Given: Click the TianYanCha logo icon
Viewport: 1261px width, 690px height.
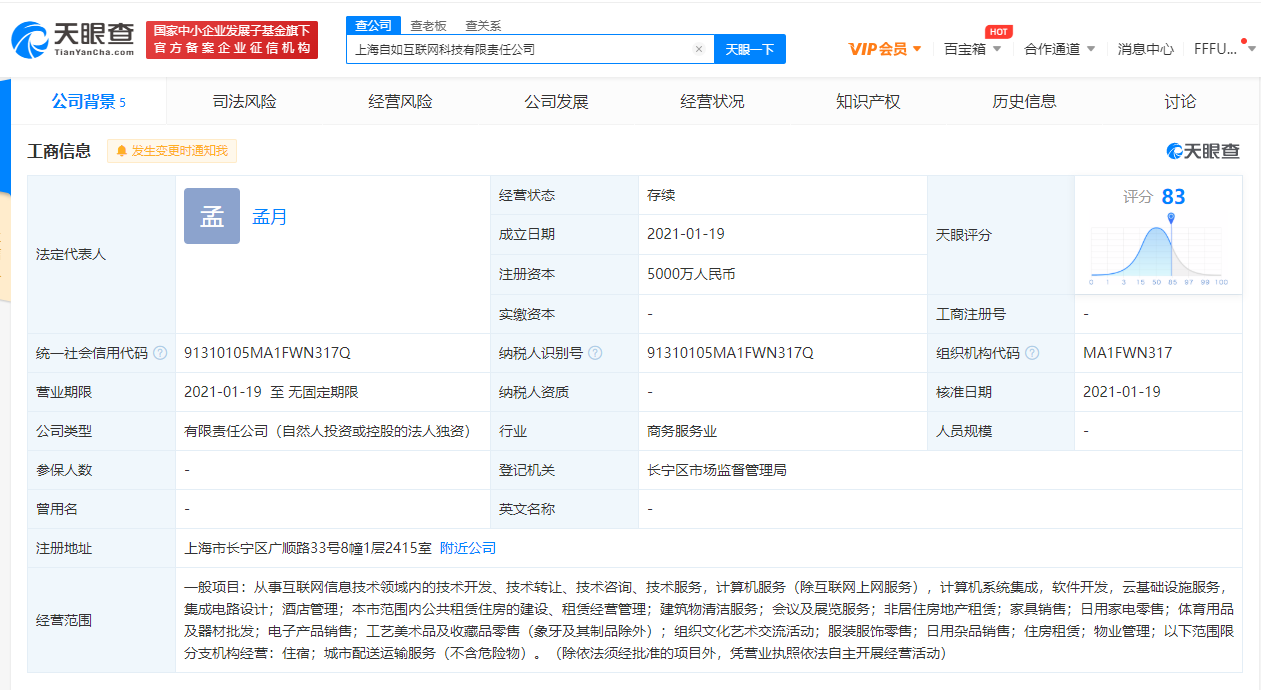Looking at the screenshot, I should click(30, 40).
